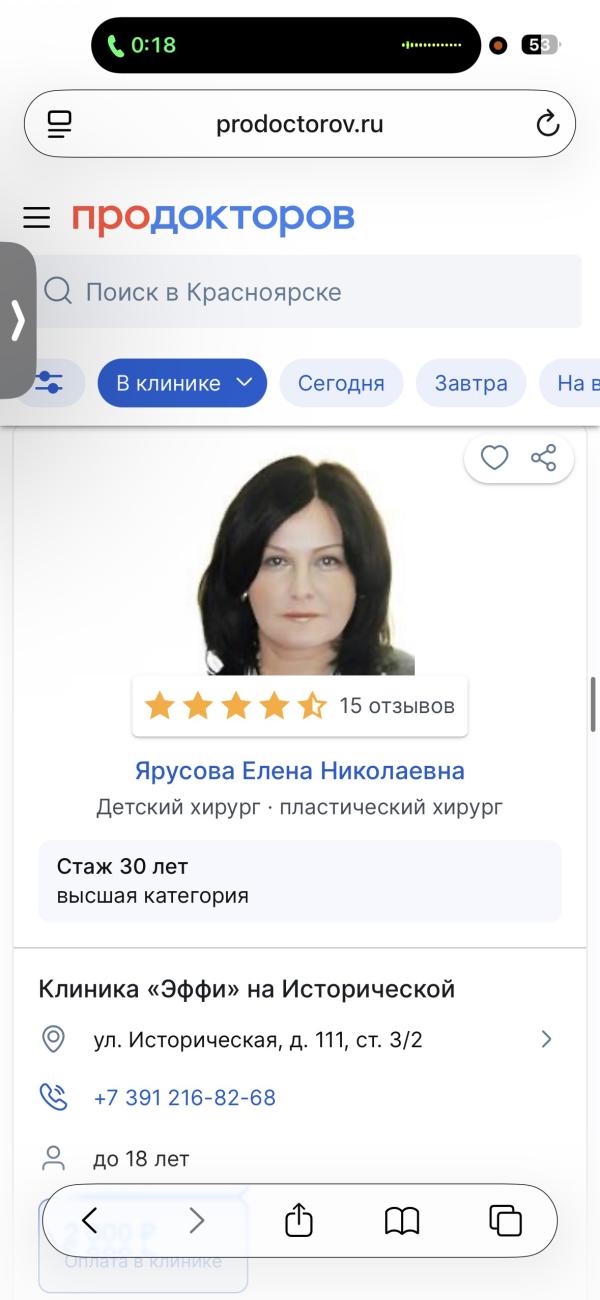The height and width of the screenshot is (1300, 600).
Task: Select the "Завтра" filter chip
Action: coord(471,383)
